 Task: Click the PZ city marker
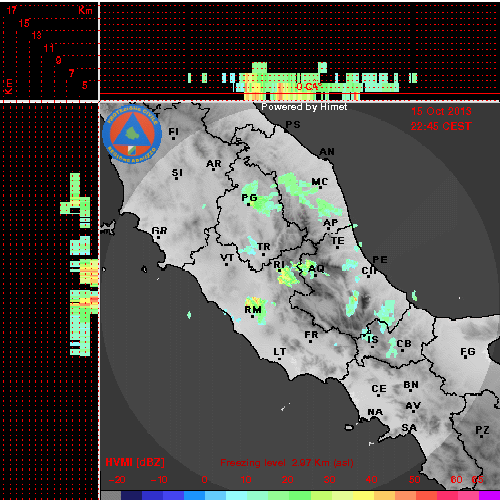coord(482,436)
